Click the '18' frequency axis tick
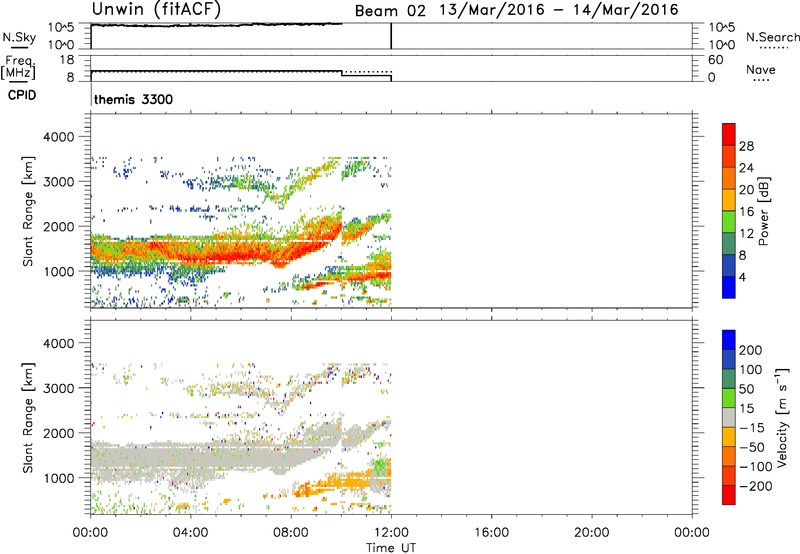800x554 pixels. tap(67, 60)
